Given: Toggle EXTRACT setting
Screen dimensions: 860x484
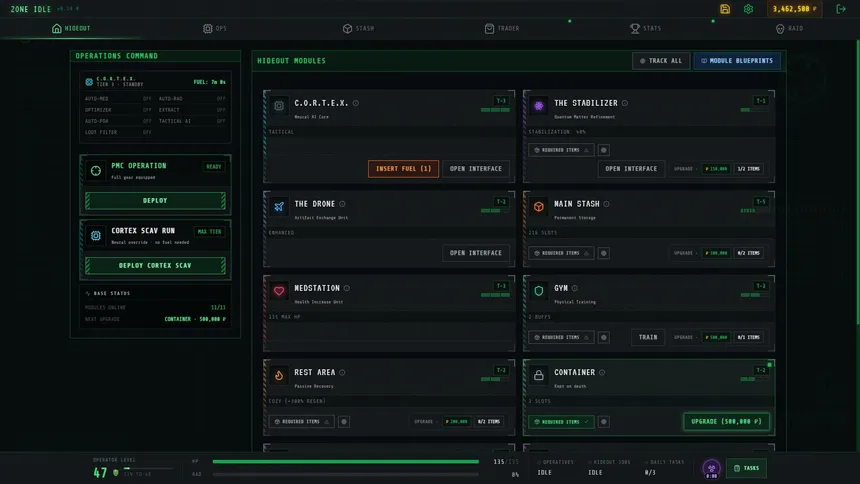Looking at the screenshot, I should 192,110.
